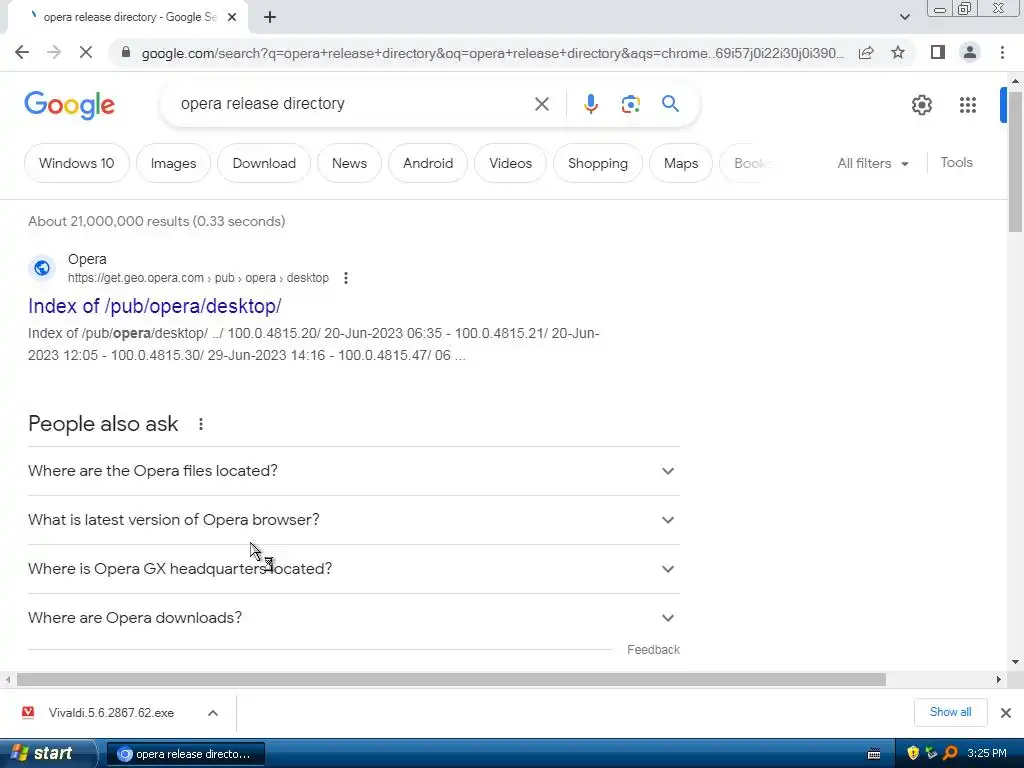Click the forward navigation arrow
This screenshot has width=1024, height=768.
point(54,52)
